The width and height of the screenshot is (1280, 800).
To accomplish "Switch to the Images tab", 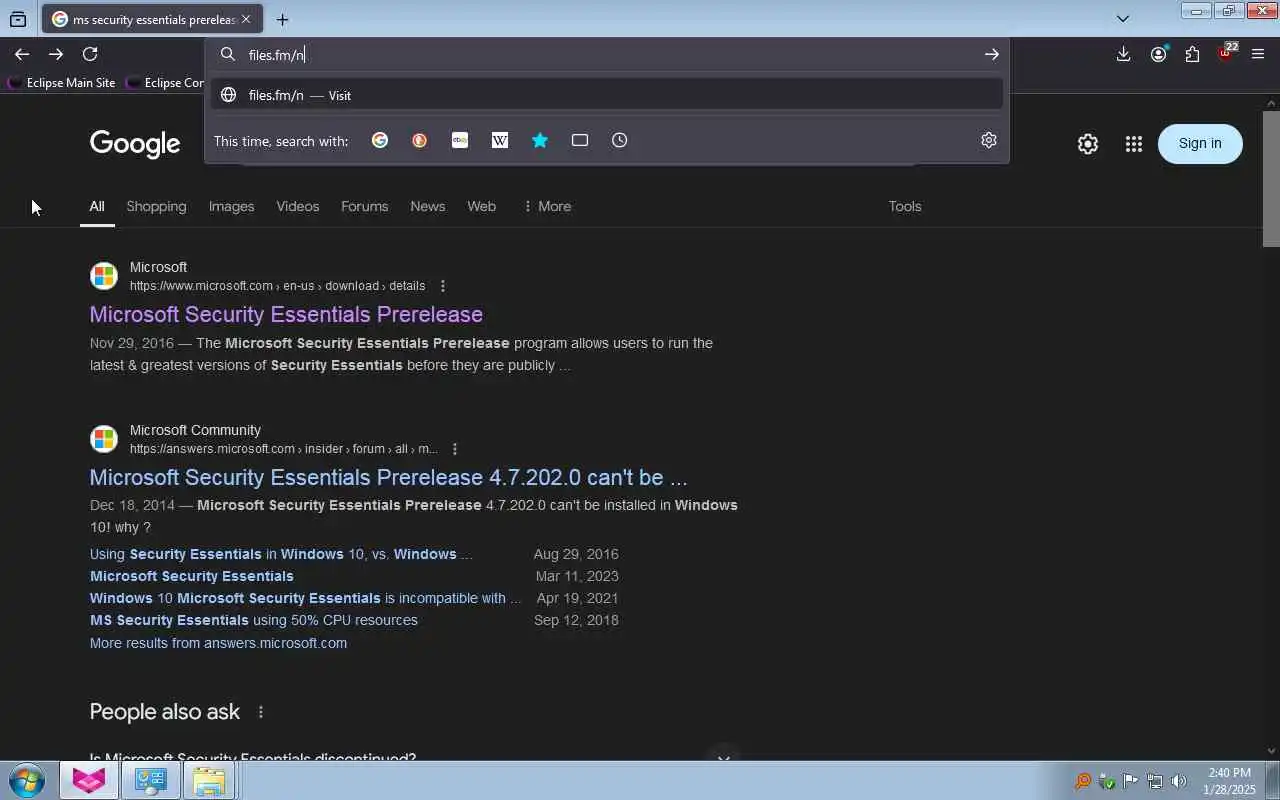I will (231, 206).
